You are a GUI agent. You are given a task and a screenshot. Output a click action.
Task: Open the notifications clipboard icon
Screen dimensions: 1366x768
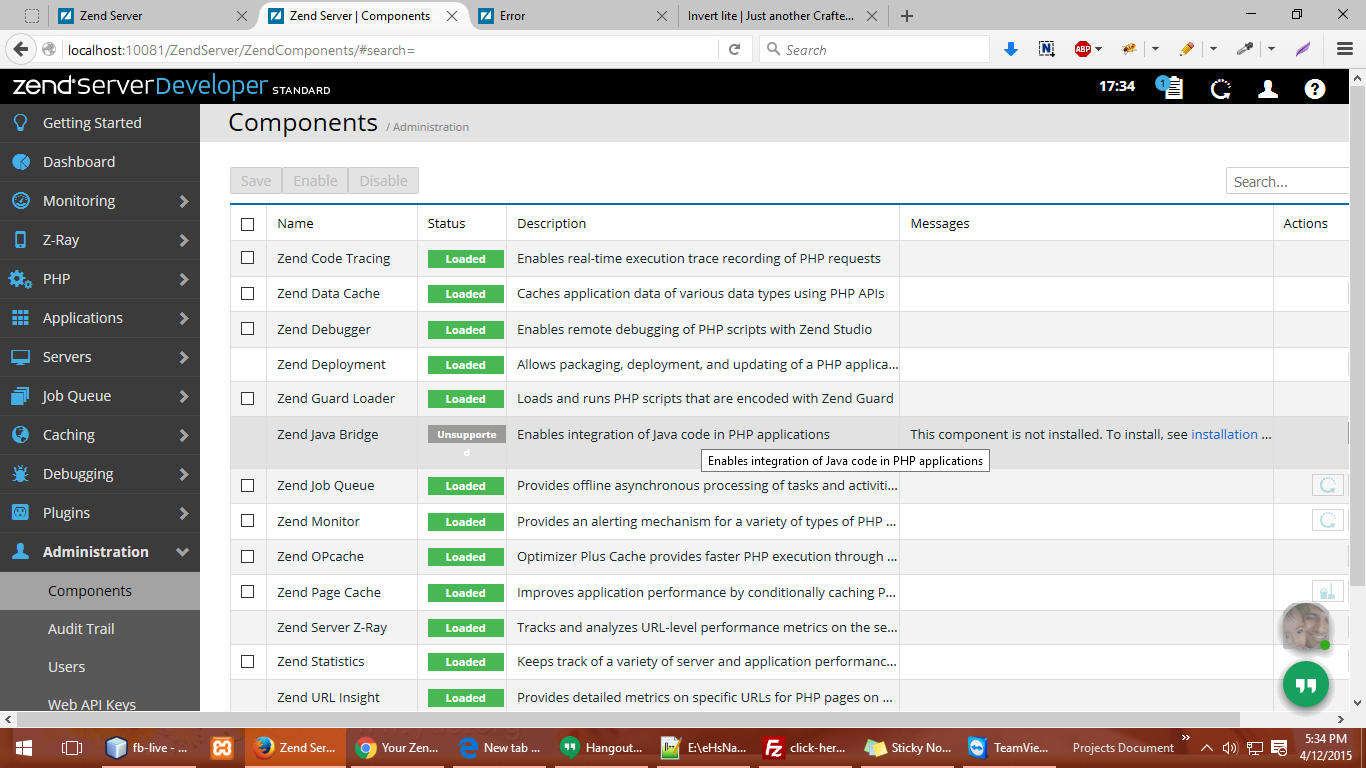[1171, 88]
